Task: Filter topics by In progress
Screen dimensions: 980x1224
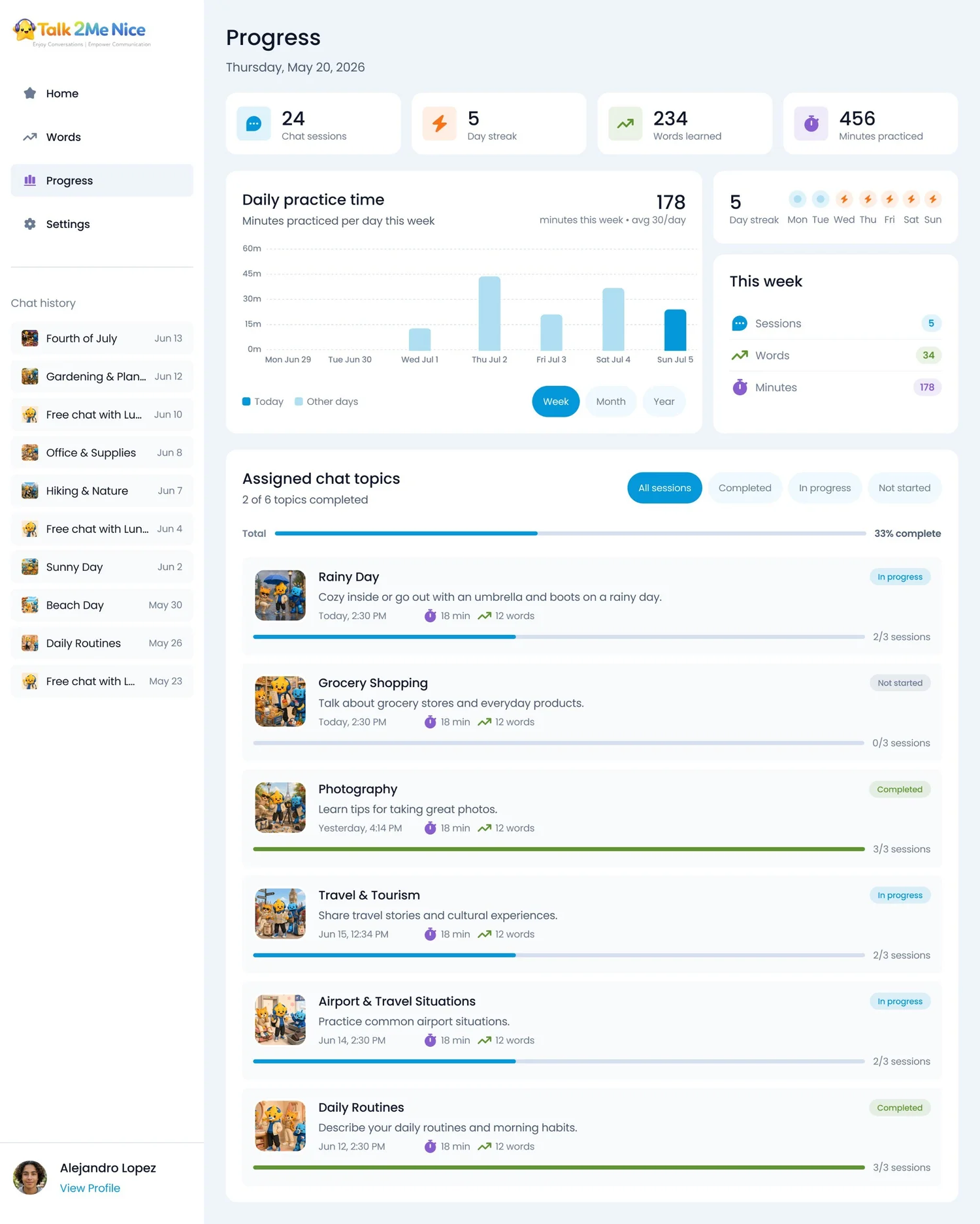Action: (825, 488)
